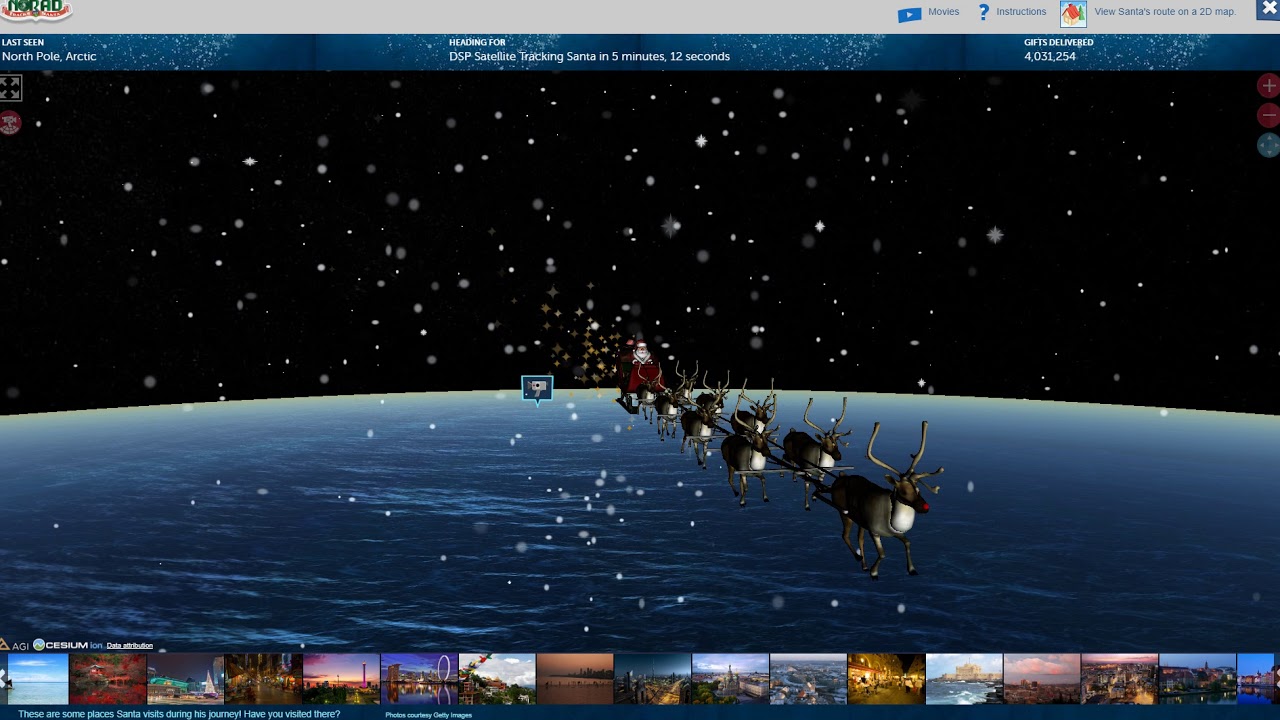Image resolution: width=1280 pixels, height=720 pixels.
Task: Click the Instructions question mark icon
Action: 983,12
